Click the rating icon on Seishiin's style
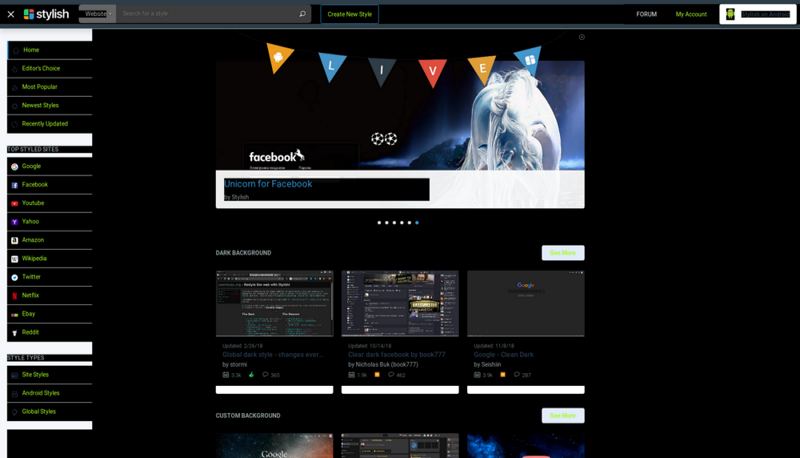The image size is (800, 458). (x=503, y=375)
